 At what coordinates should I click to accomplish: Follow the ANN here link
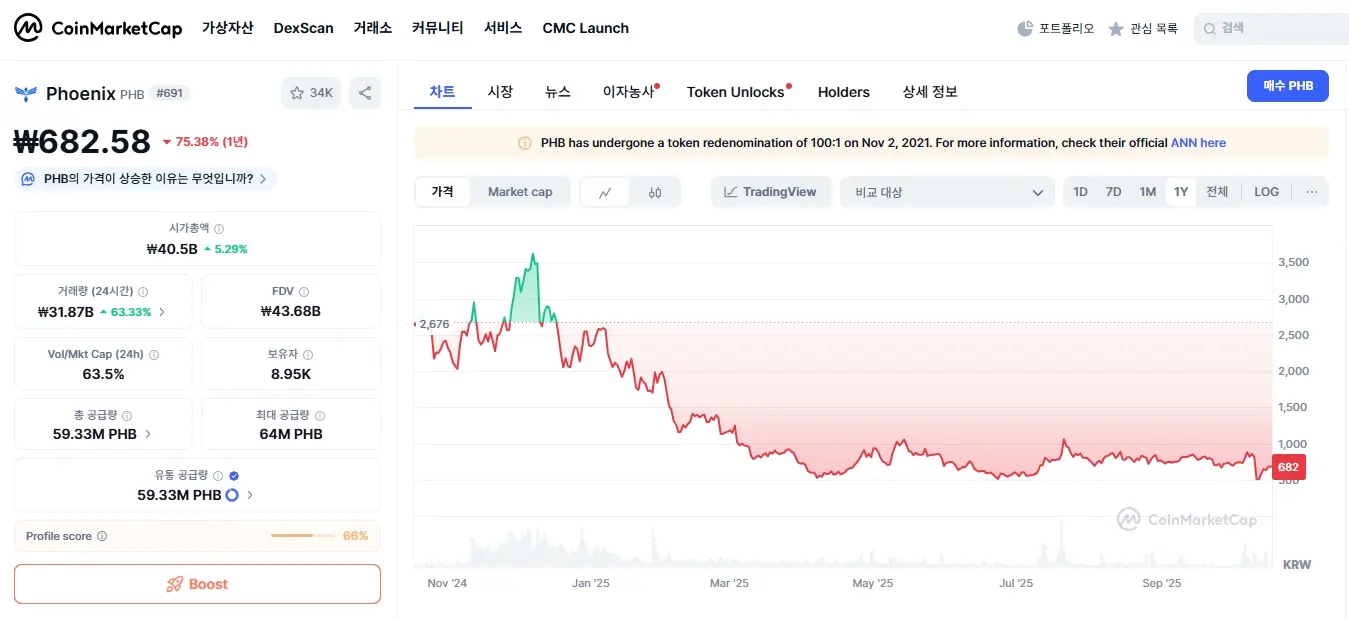(1198, 143)
